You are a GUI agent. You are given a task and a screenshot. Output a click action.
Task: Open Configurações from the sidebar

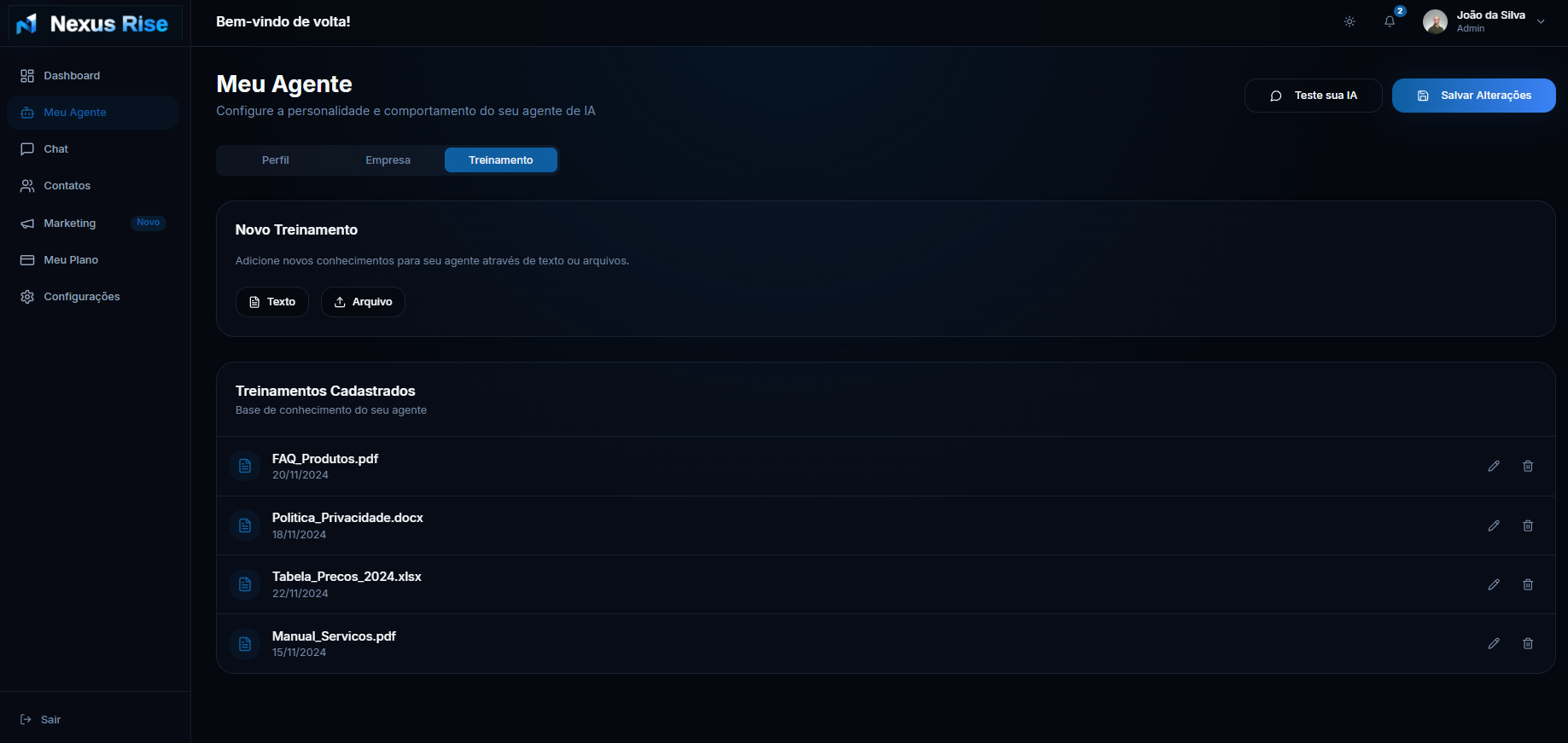click(x=81, y=297)
